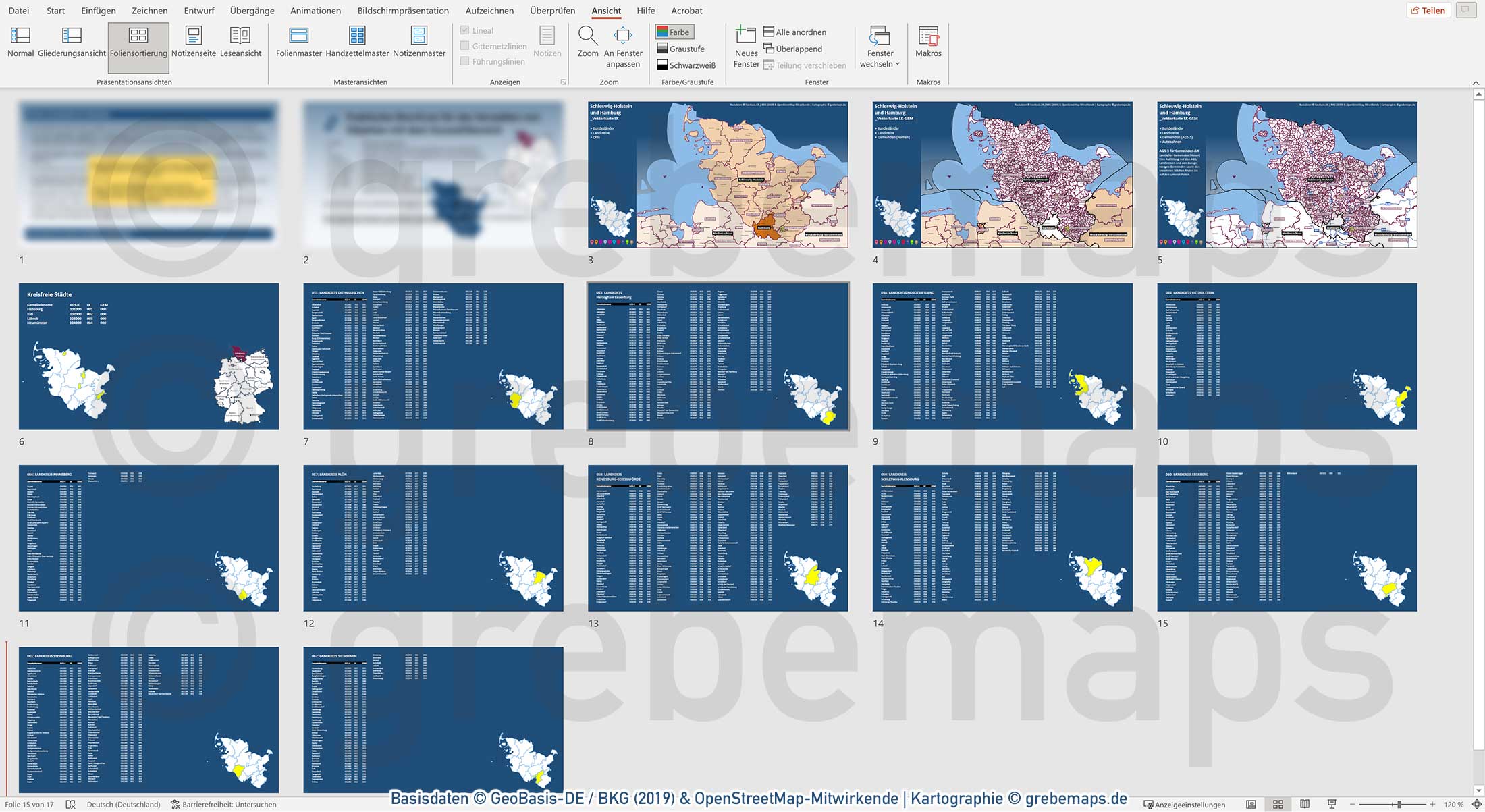Enable the Gitternetzlinien checkbox

click(x=465, y=45)
